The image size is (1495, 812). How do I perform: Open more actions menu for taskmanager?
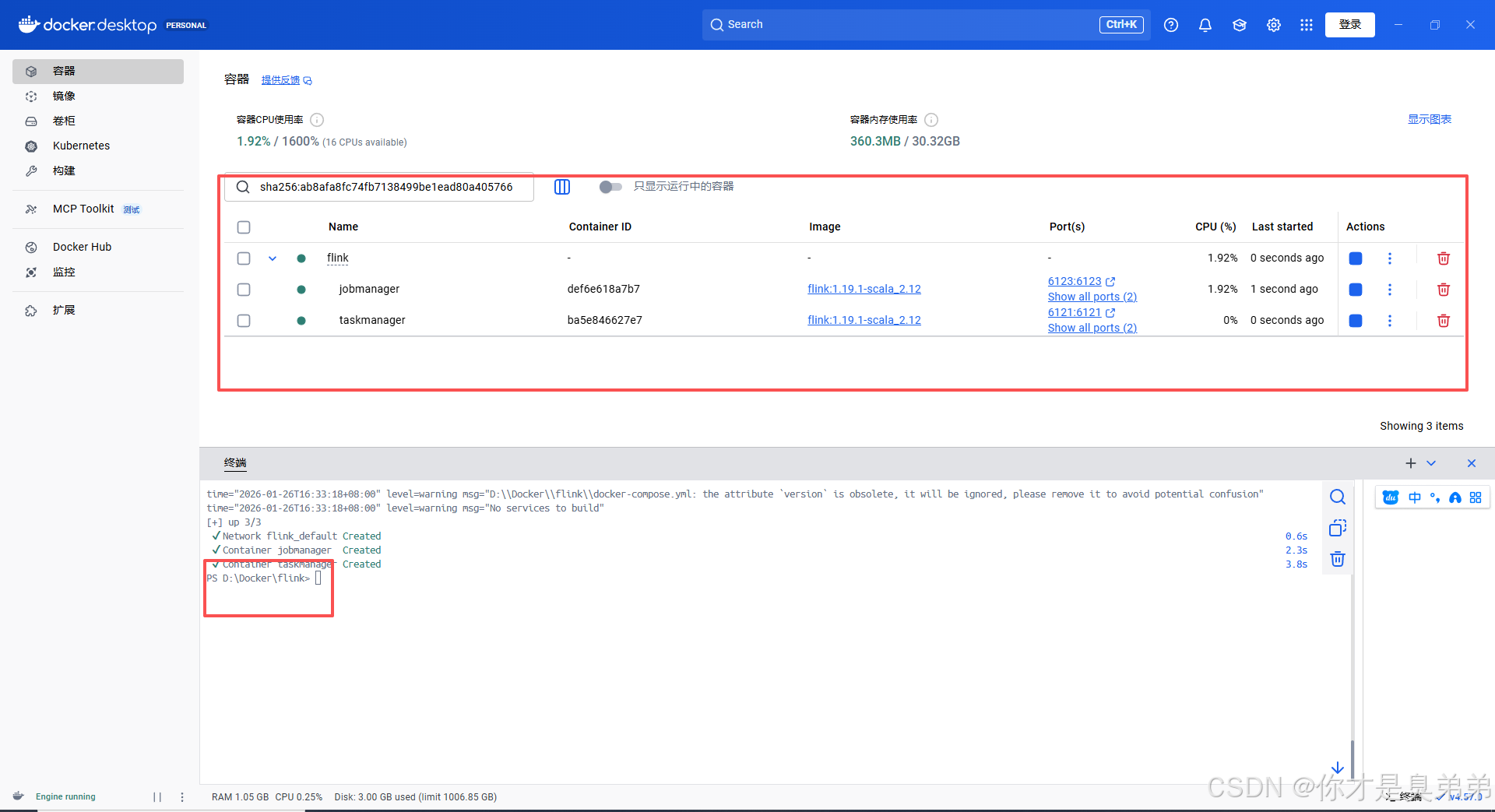[x=1390, y=321]
